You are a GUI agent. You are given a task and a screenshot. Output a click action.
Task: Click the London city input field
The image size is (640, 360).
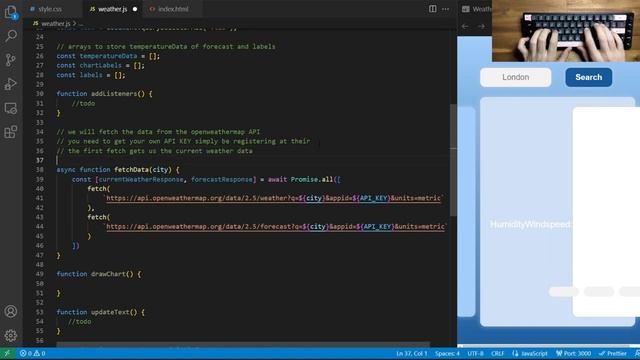(516, 77)
